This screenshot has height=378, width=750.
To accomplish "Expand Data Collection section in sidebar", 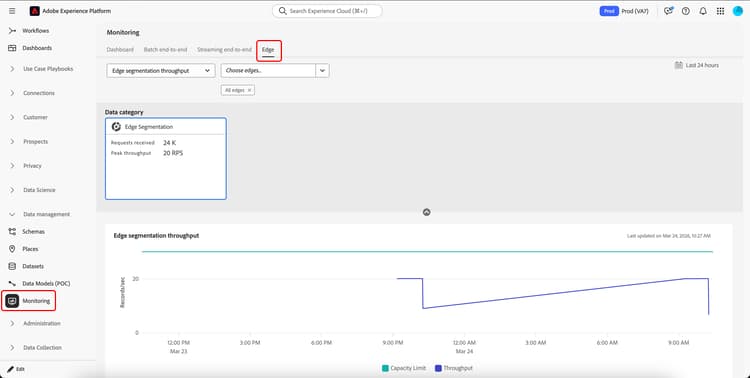I will pos(12,348).
